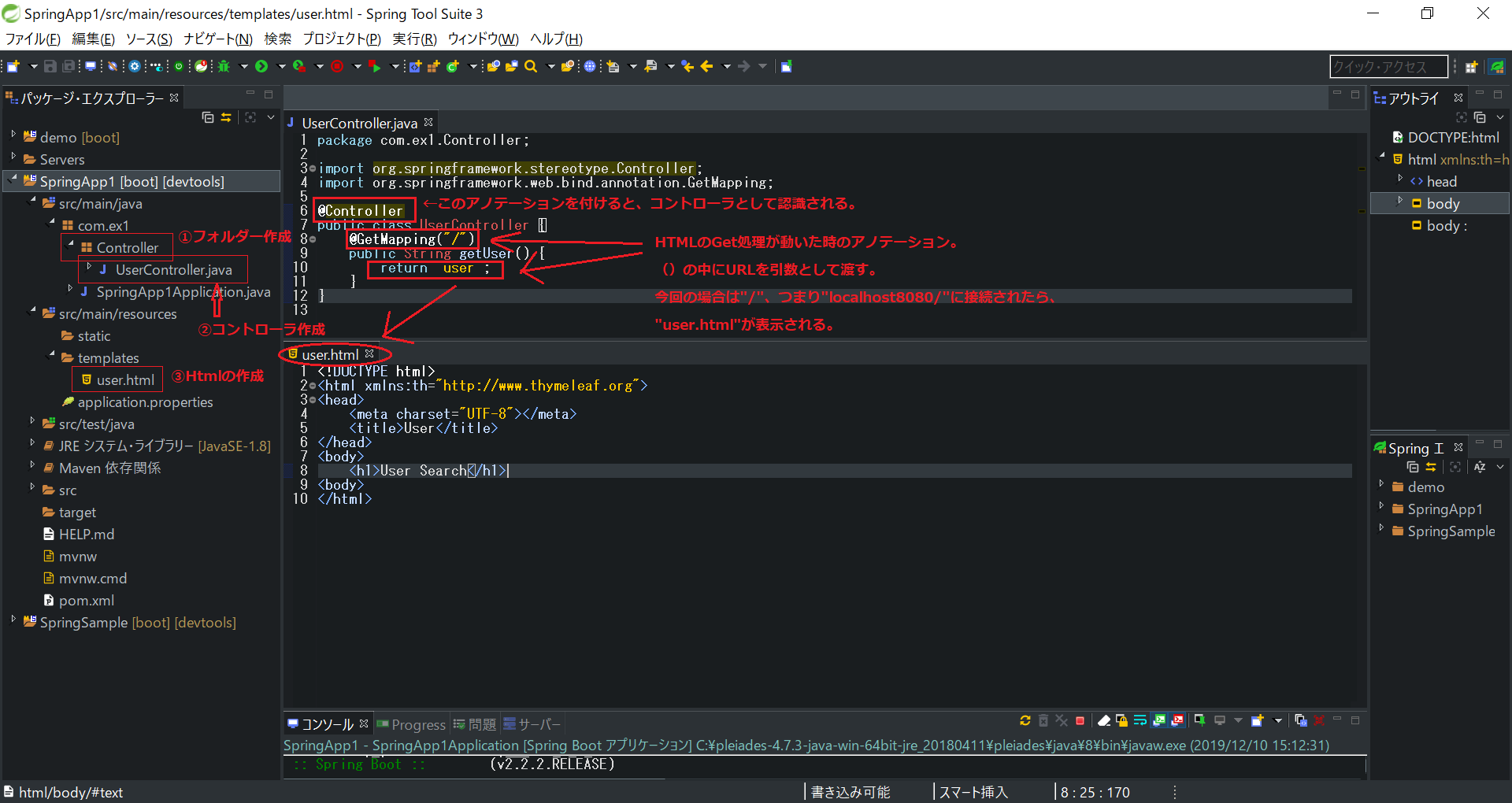Toggle Link with Editor in Spring Explorer

point(1431,467)
